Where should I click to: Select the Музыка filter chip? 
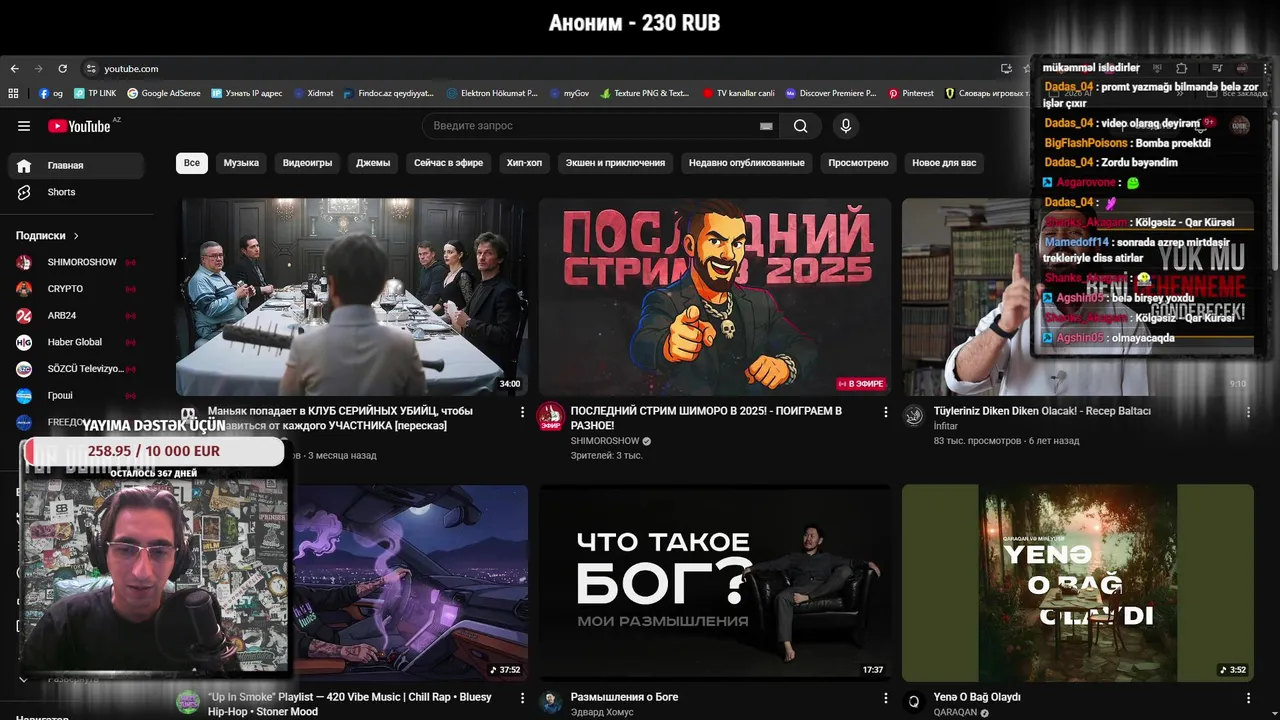point(241,163)
